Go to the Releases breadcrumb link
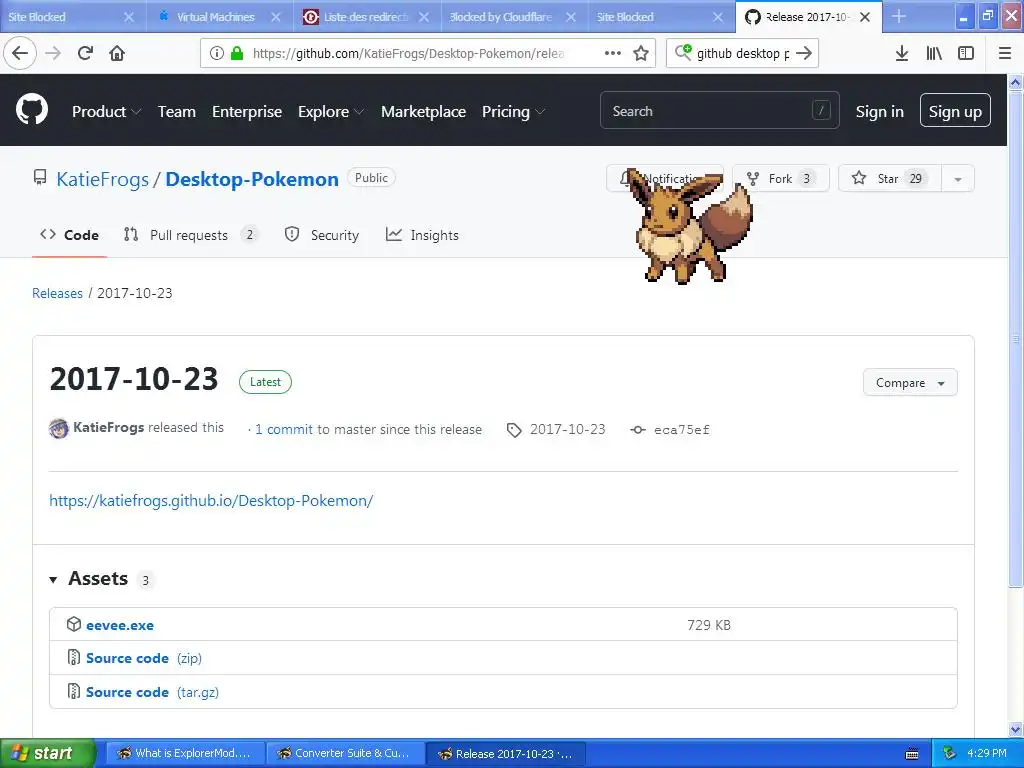Screen dimensions: 1024x768 [57, 293]
